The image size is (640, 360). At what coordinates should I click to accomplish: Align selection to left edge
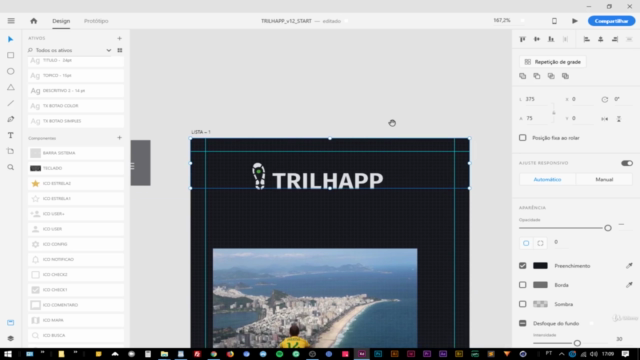587,39
